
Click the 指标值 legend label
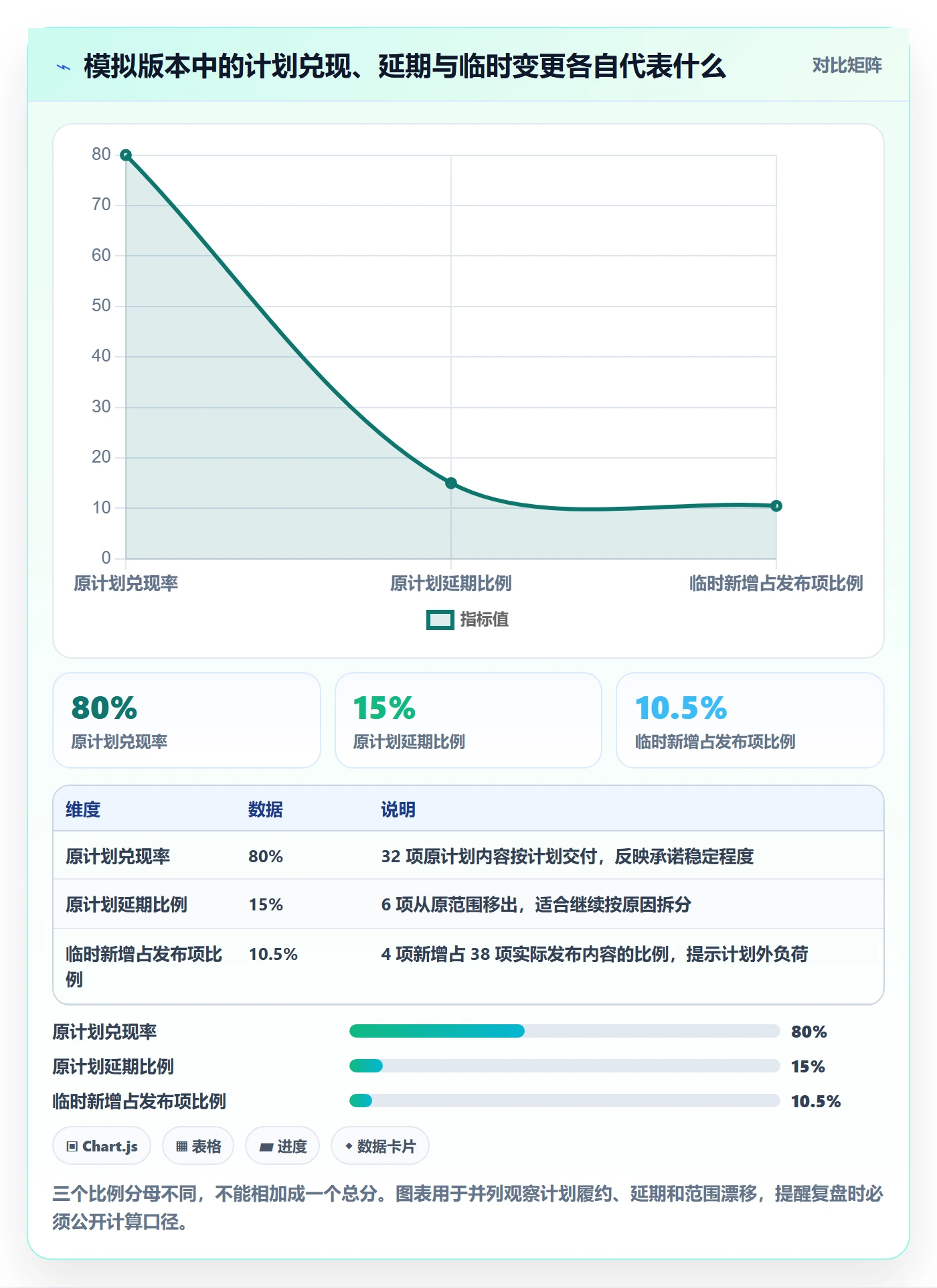pyautogui.click(x=485, y=620)
